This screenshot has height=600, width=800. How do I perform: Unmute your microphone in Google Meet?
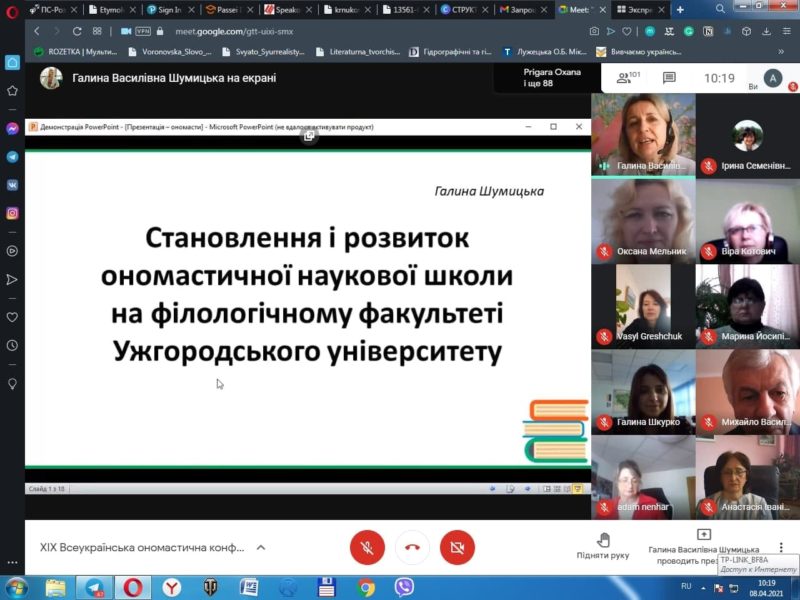pos(367,548)
